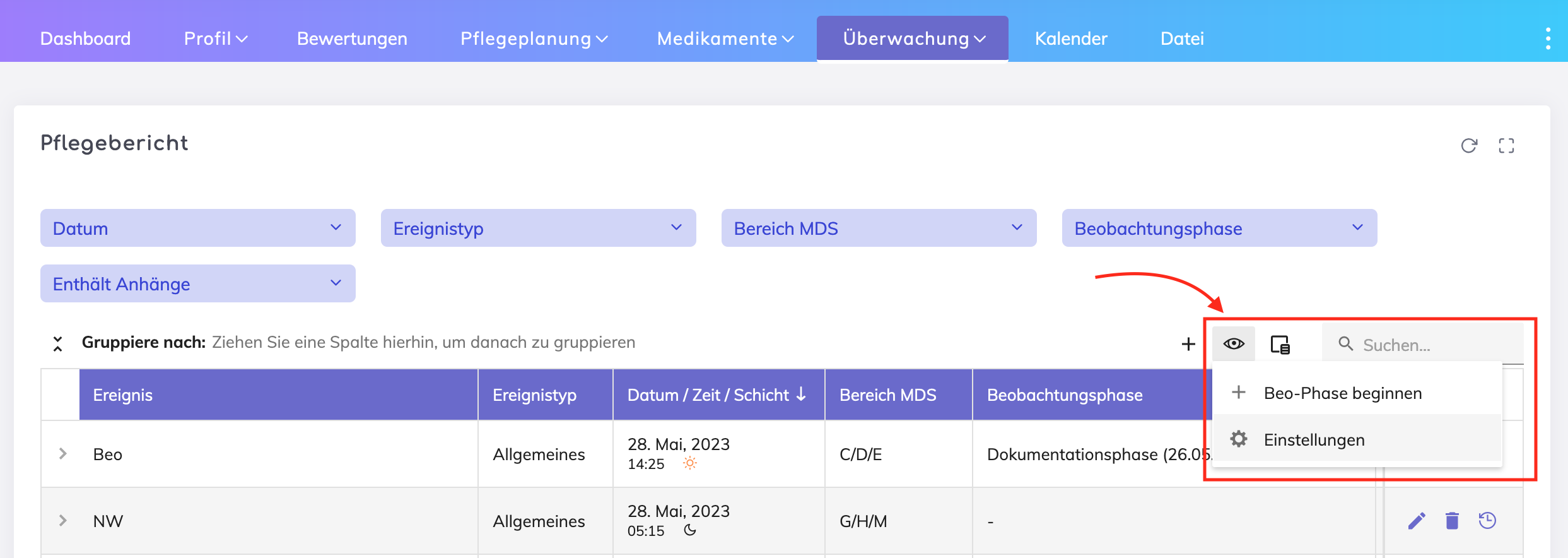This screenshot has width=1568, height=558.
Task: Open the column chooser icon
Action: coord(1280,345)
